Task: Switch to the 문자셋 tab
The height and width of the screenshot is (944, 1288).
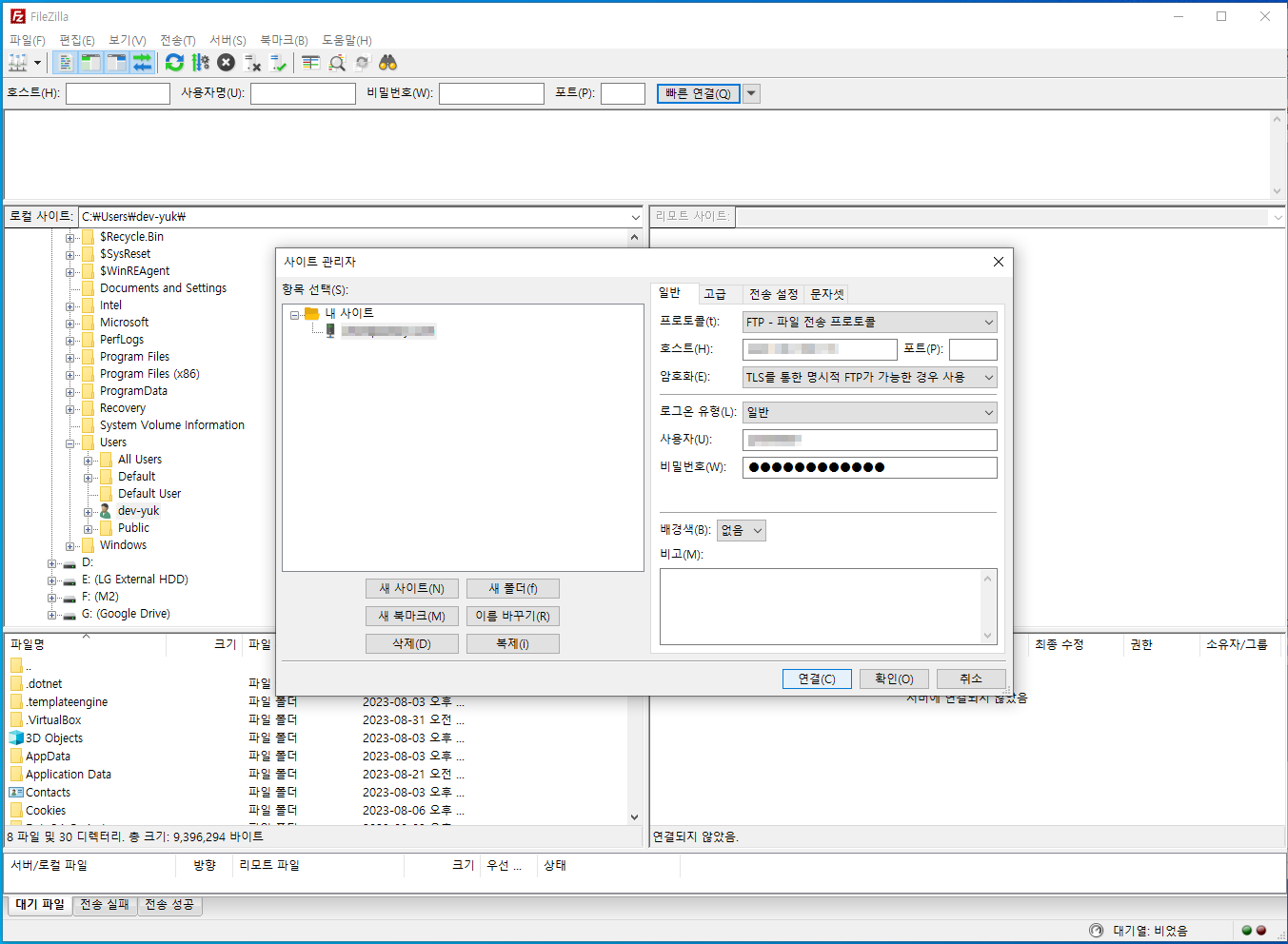Action: coord(826,294)
